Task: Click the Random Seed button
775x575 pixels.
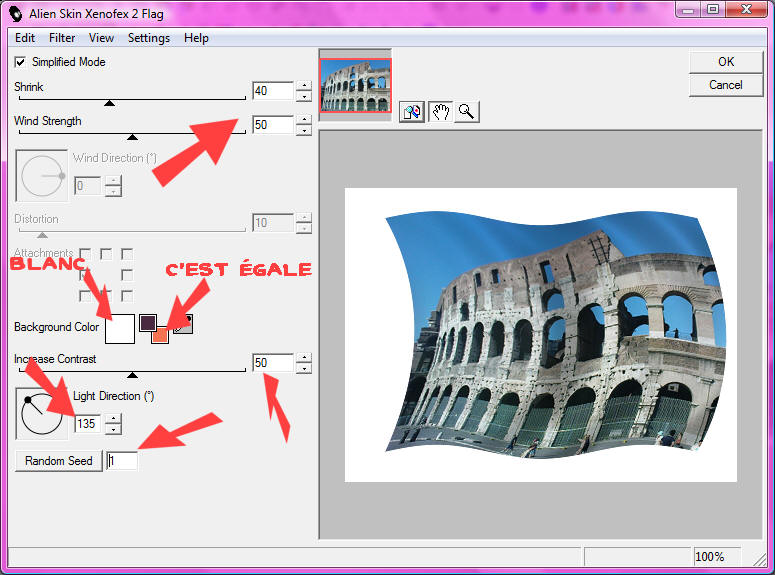Action: coord(59,461)
